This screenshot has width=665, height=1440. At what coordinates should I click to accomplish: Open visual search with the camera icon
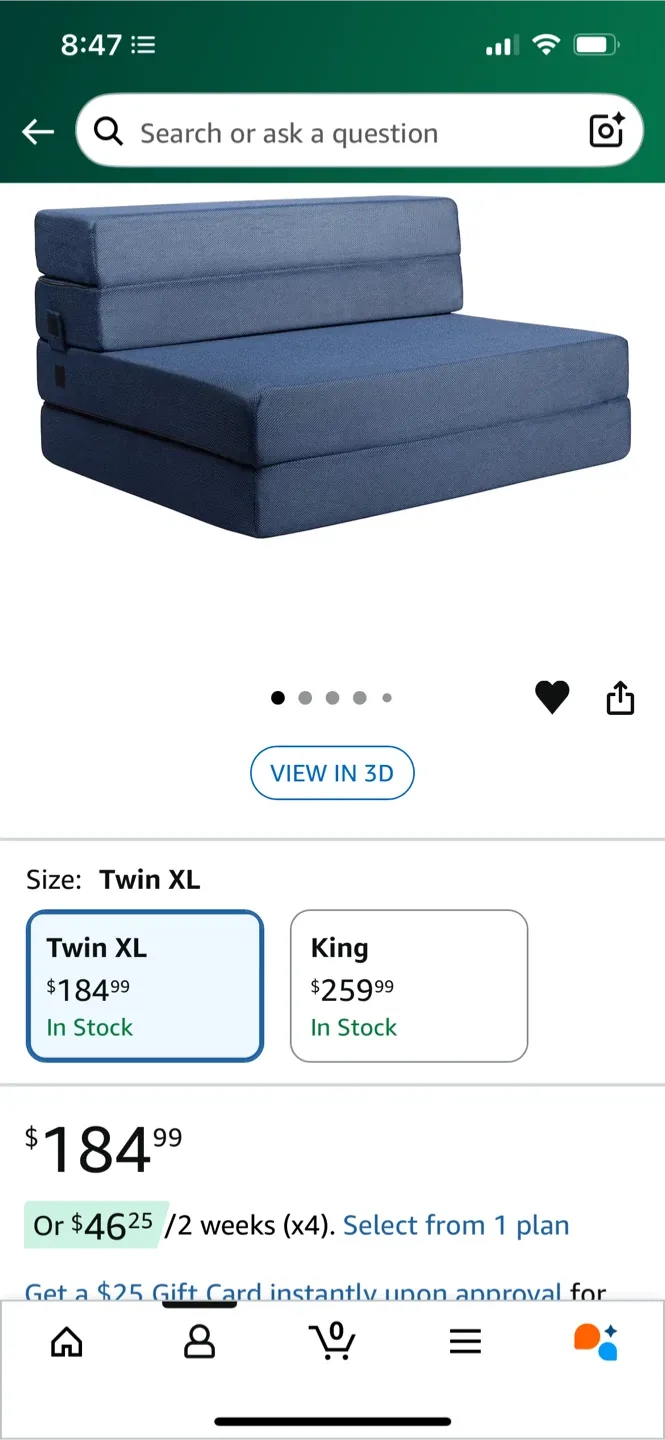coord(606,131)
